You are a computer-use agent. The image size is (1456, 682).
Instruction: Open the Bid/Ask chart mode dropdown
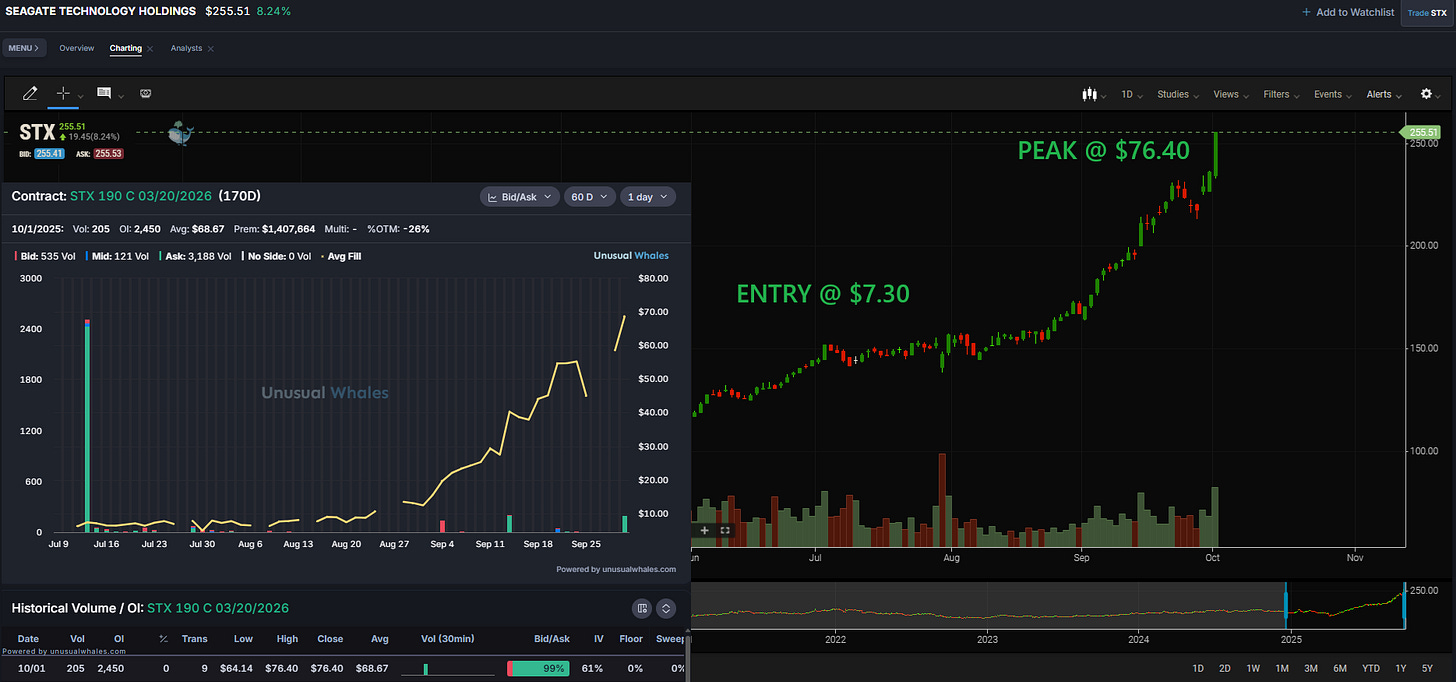click(x=519, y=197)
